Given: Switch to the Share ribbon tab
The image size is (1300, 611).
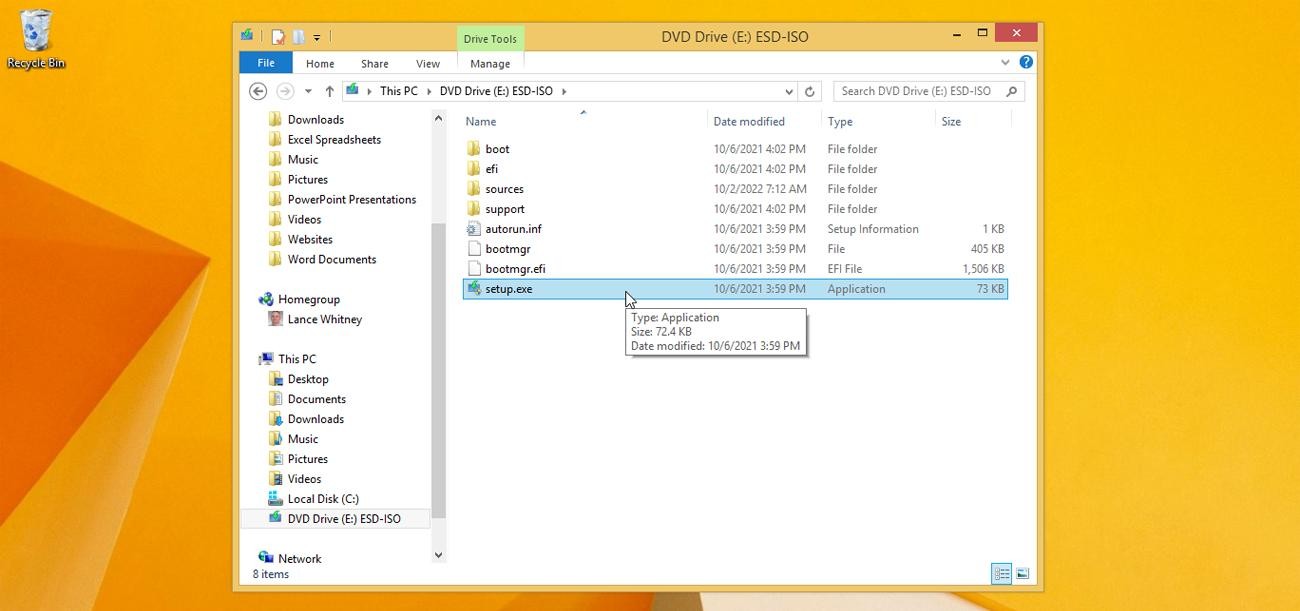Looking at the screenshot, I should 375,63.
